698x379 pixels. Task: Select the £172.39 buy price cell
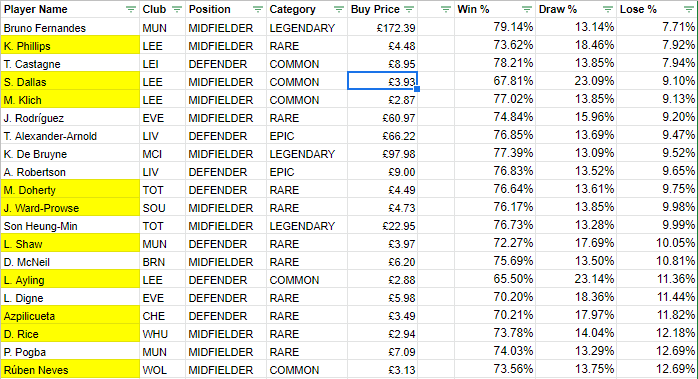(382, 28)
